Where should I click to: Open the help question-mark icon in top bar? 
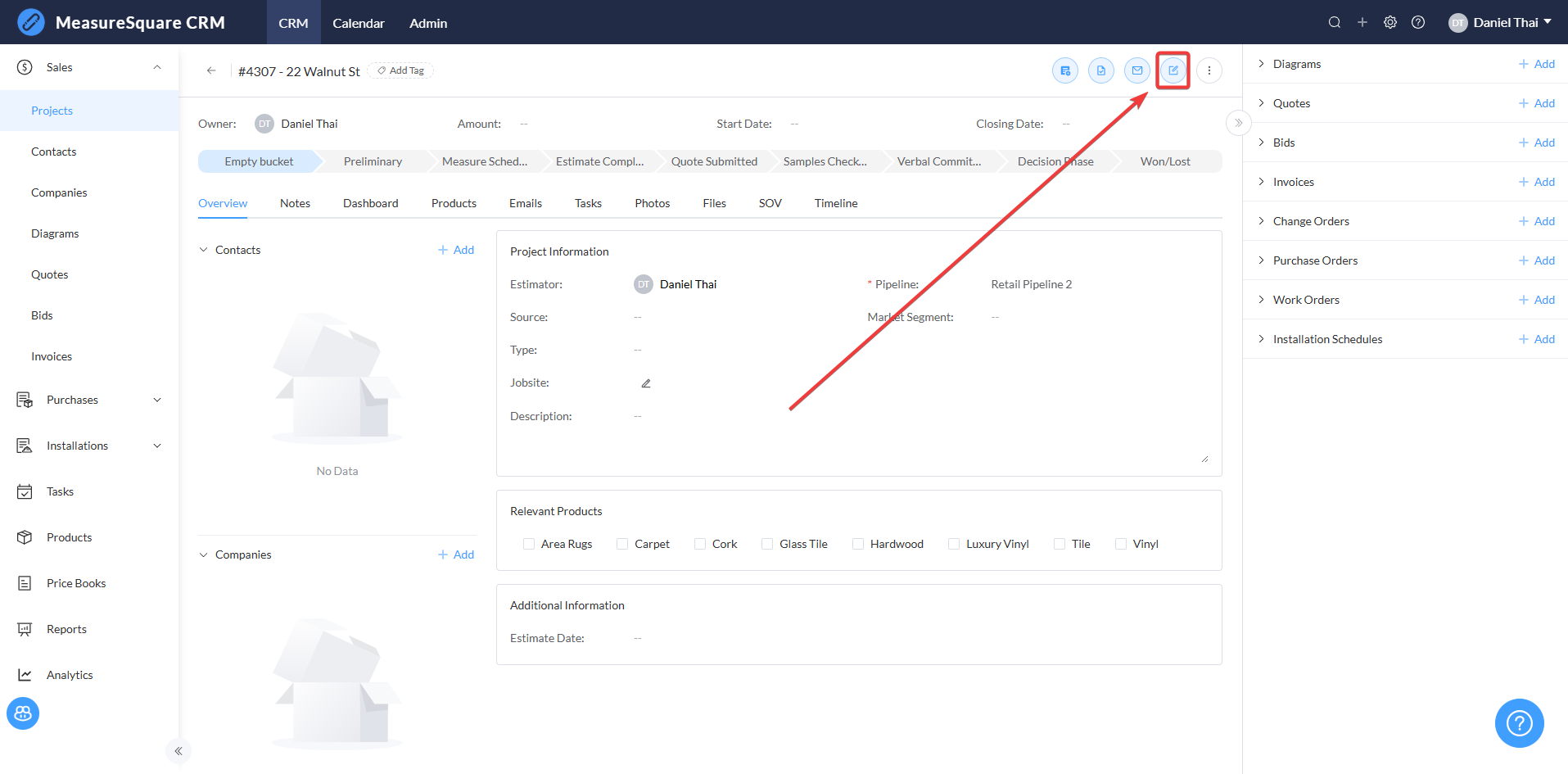[1418, 22]
